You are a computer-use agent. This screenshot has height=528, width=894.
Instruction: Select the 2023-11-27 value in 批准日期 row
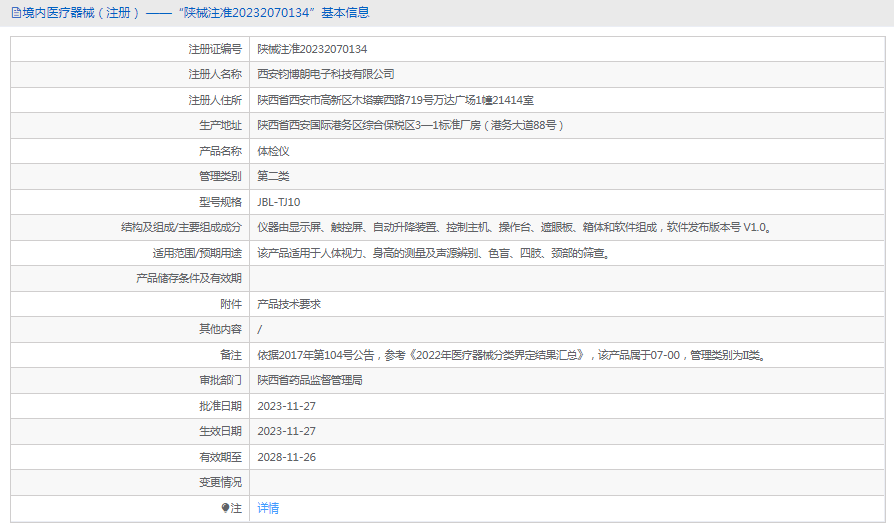click(x=286, y=406)
